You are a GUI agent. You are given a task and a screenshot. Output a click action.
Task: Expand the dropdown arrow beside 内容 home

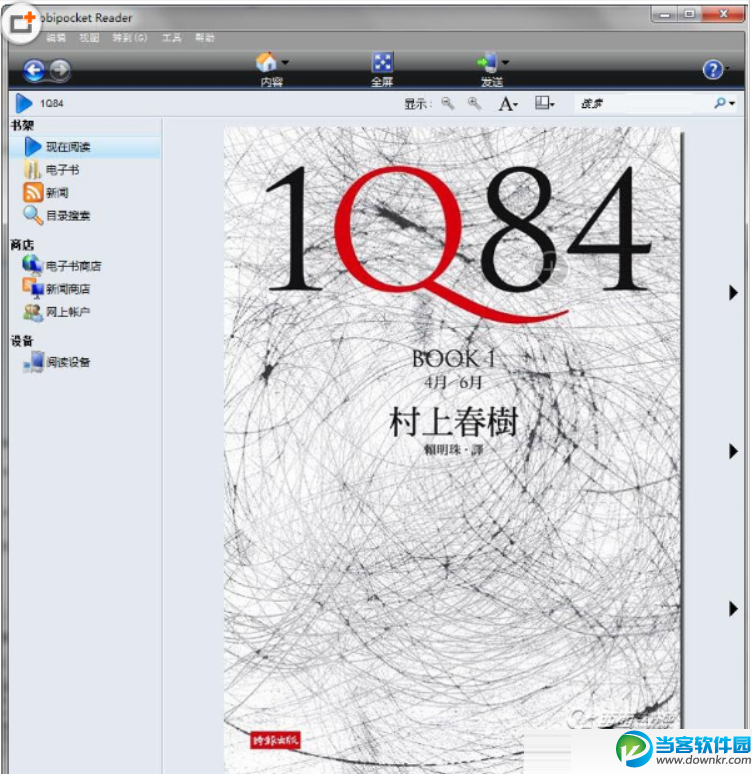pyautogui.click(x=285, y=63)
